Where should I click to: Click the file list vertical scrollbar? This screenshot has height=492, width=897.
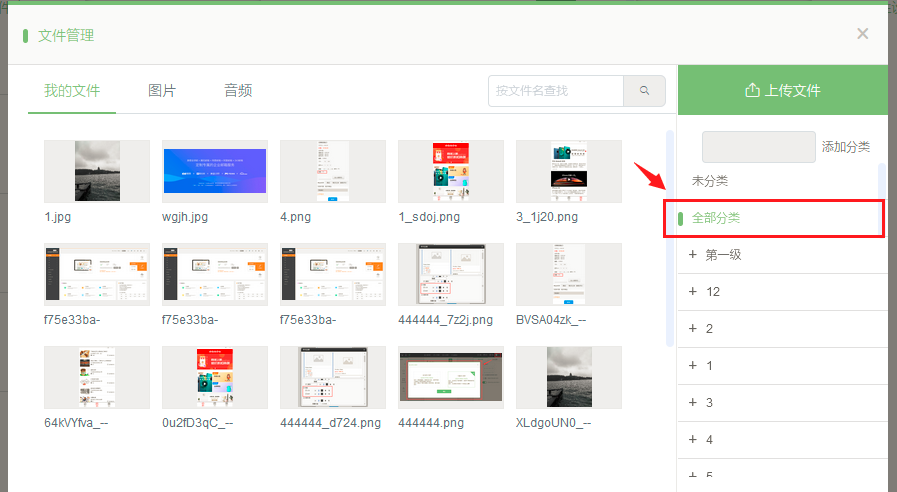pos(669,238)
